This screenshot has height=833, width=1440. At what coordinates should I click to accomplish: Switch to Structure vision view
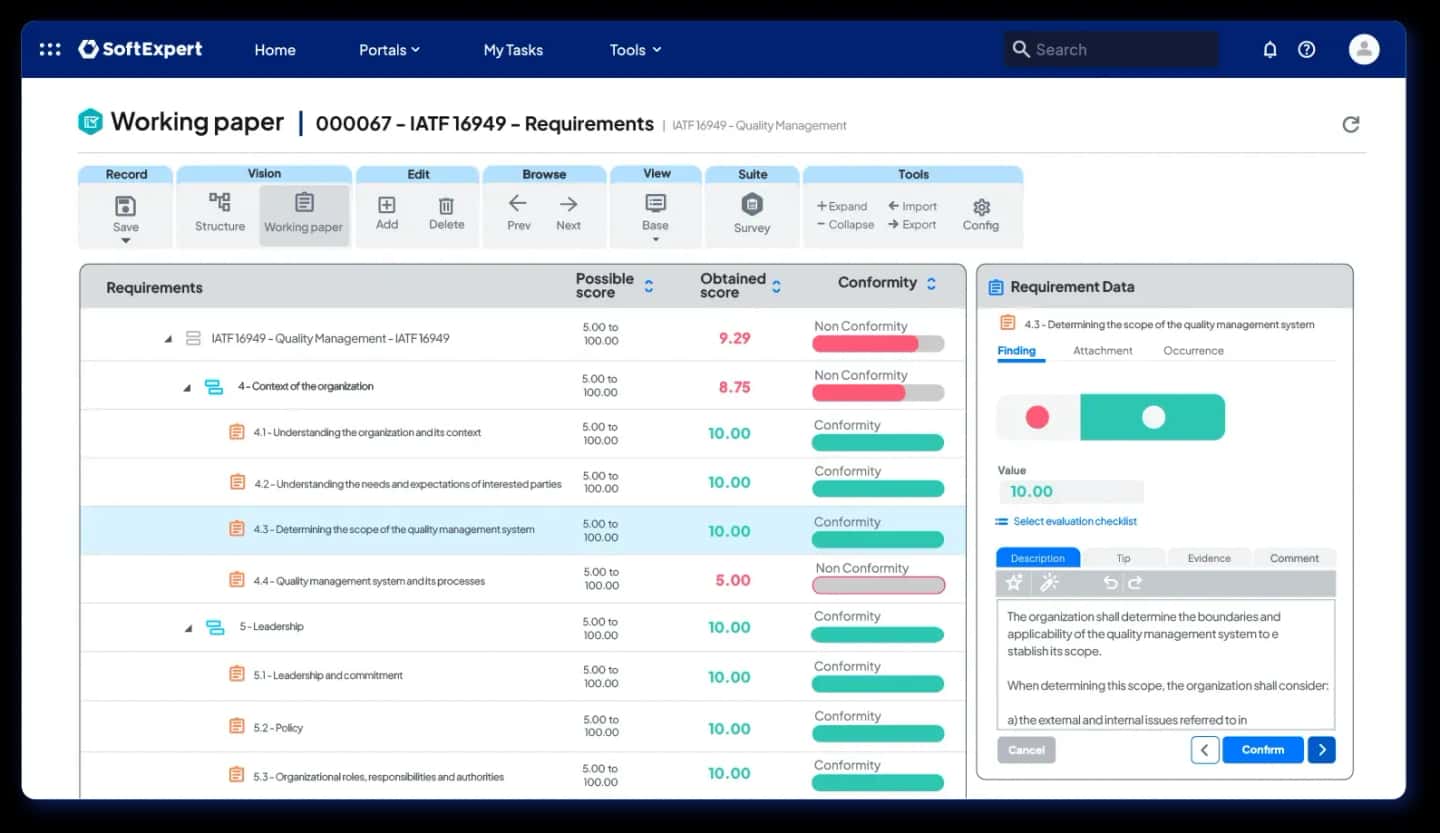(x=220, y=203)
